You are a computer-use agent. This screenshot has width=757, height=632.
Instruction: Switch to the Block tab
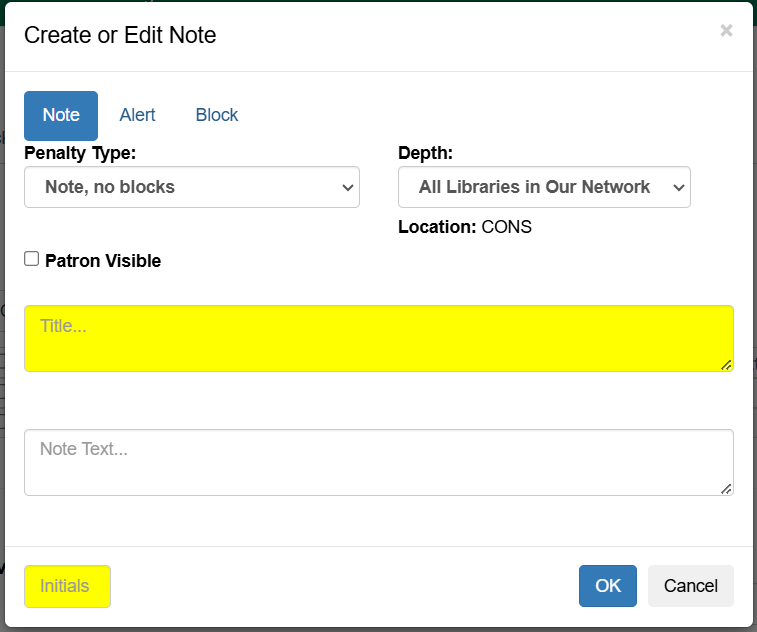tap(217, 115)
